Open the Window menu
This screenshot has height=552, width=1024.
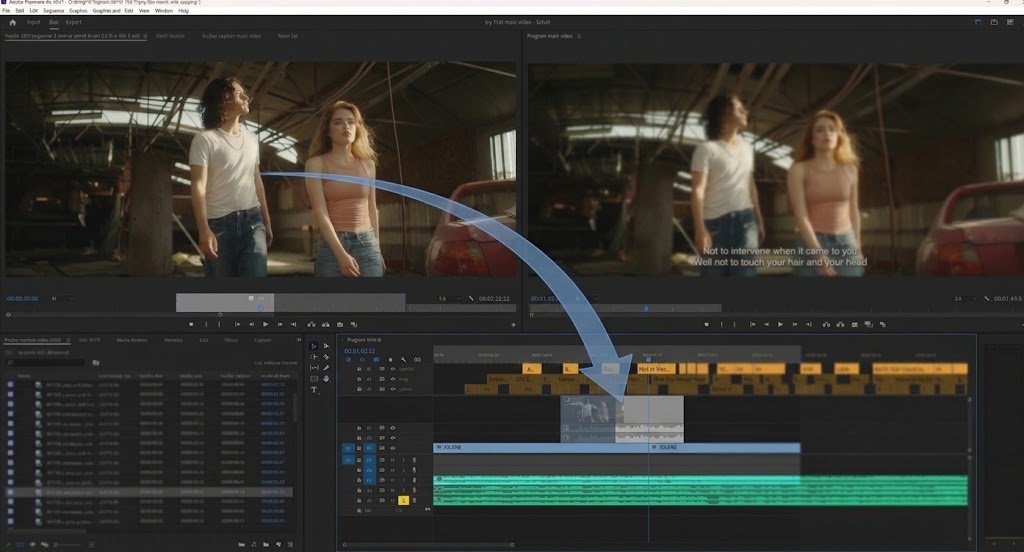coord(164,11)
